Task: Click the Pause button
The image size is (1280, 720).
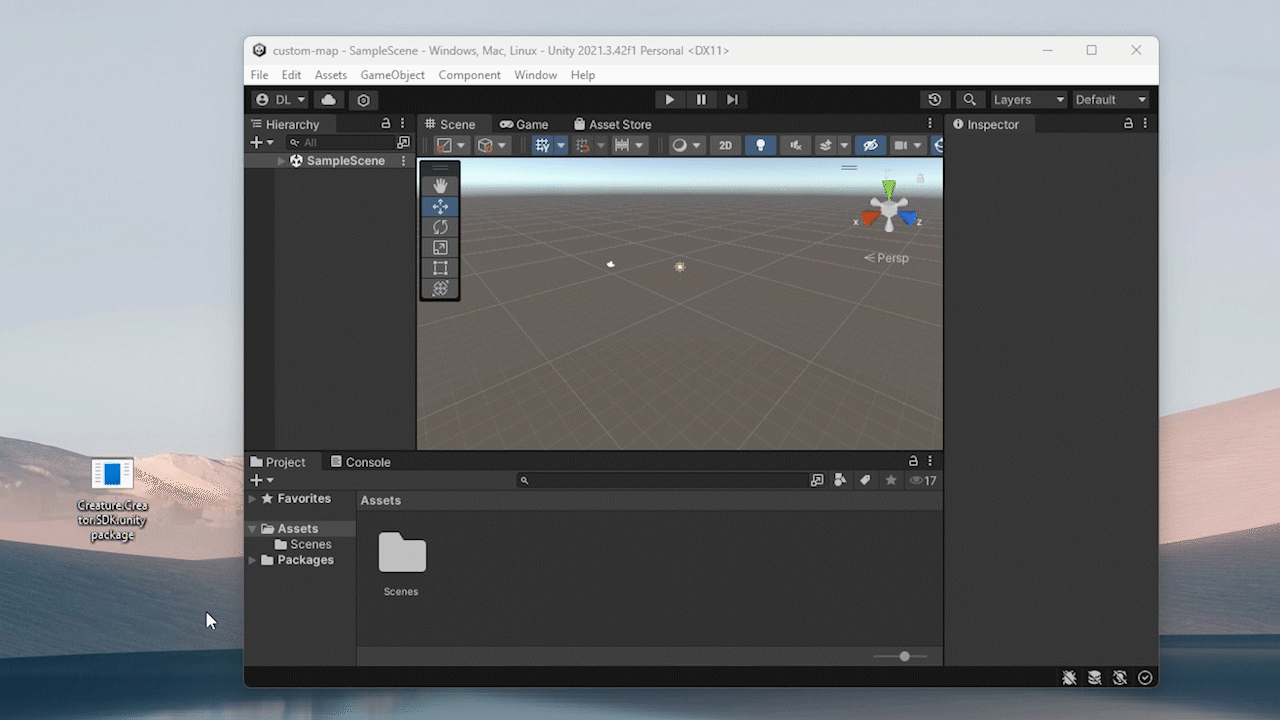Action: pyautogui.click(x=701, y=100)
